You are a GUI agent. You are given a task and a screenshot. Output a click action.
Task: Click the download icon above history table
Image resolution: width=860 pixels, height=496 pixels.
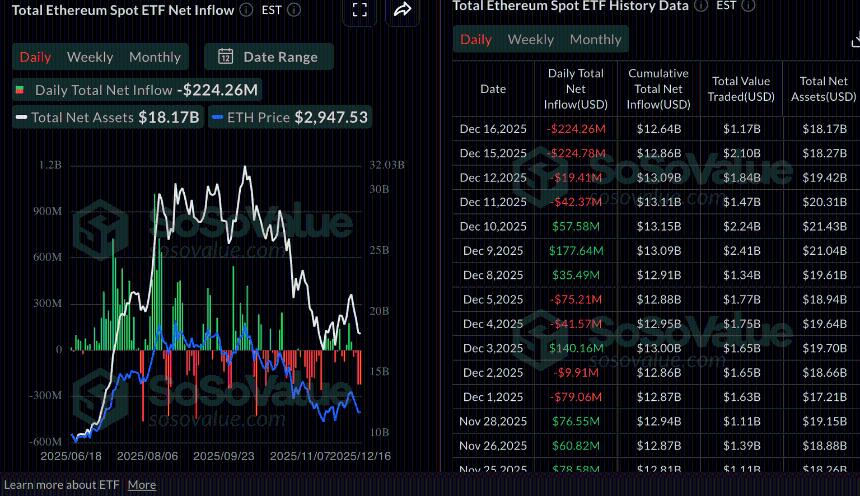click(855, 40)
